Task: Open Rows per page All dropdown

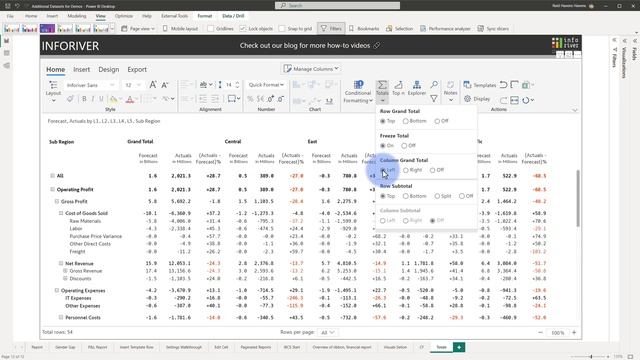Action: click(327, 332)
